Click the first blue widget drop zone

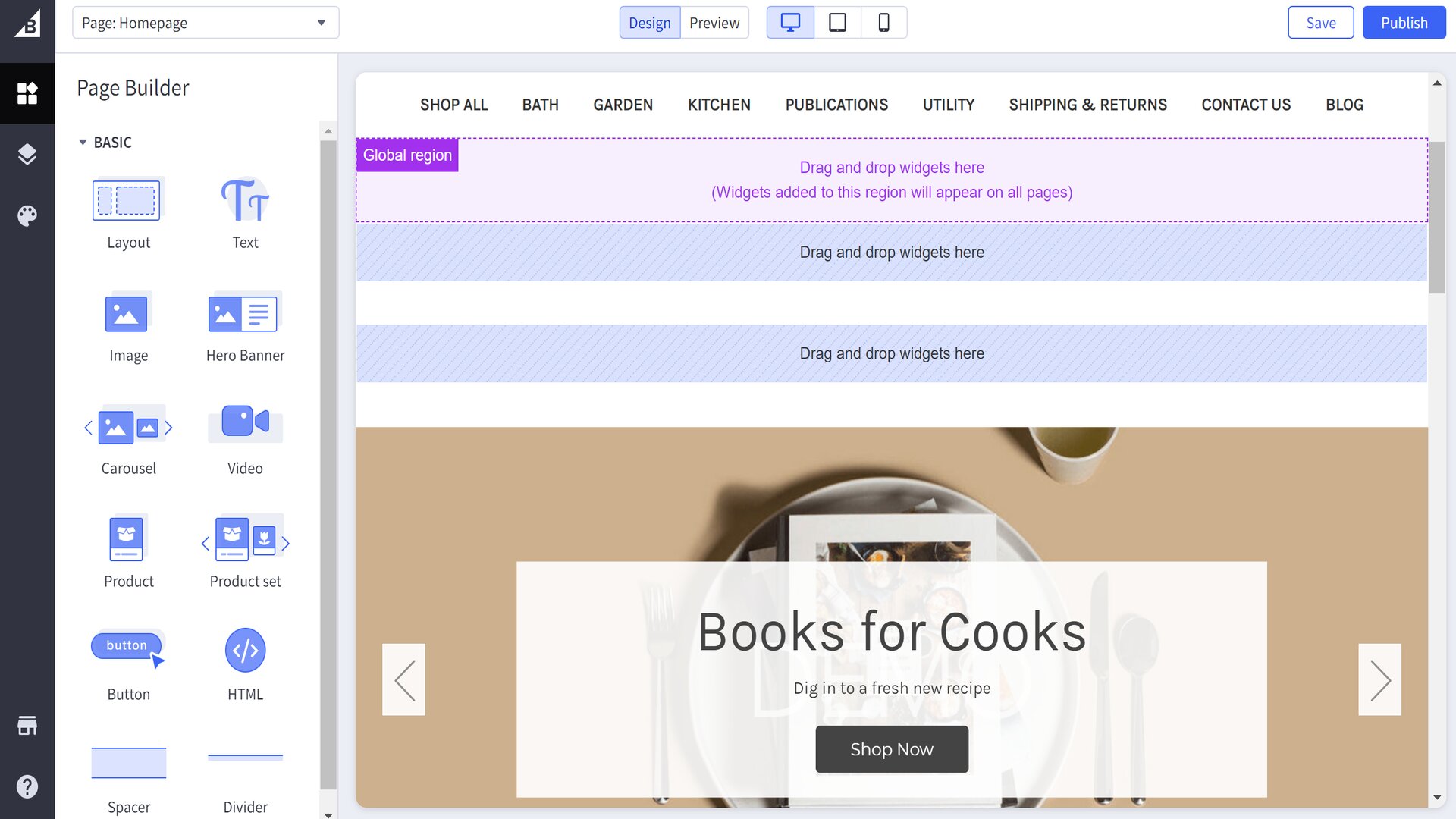891,253
